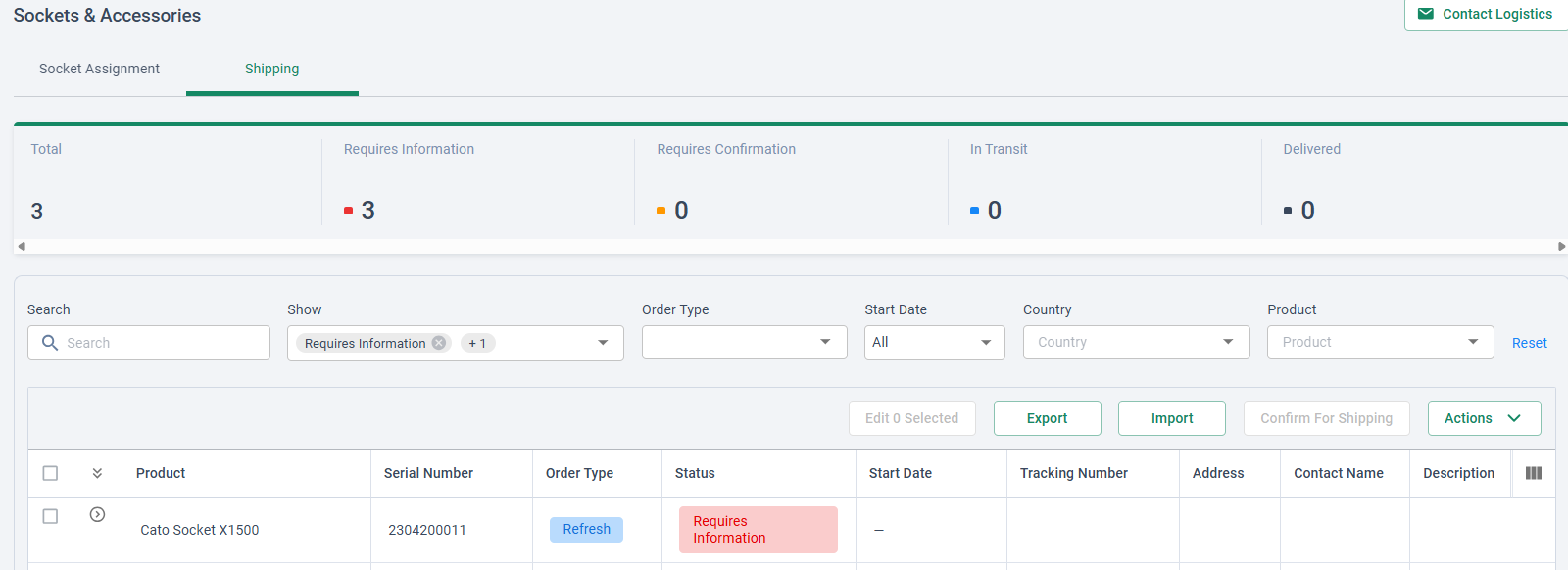The width and height of the screenshot is (1568, 570).
Task: Click into the Search input field
Action: [149, 343]
